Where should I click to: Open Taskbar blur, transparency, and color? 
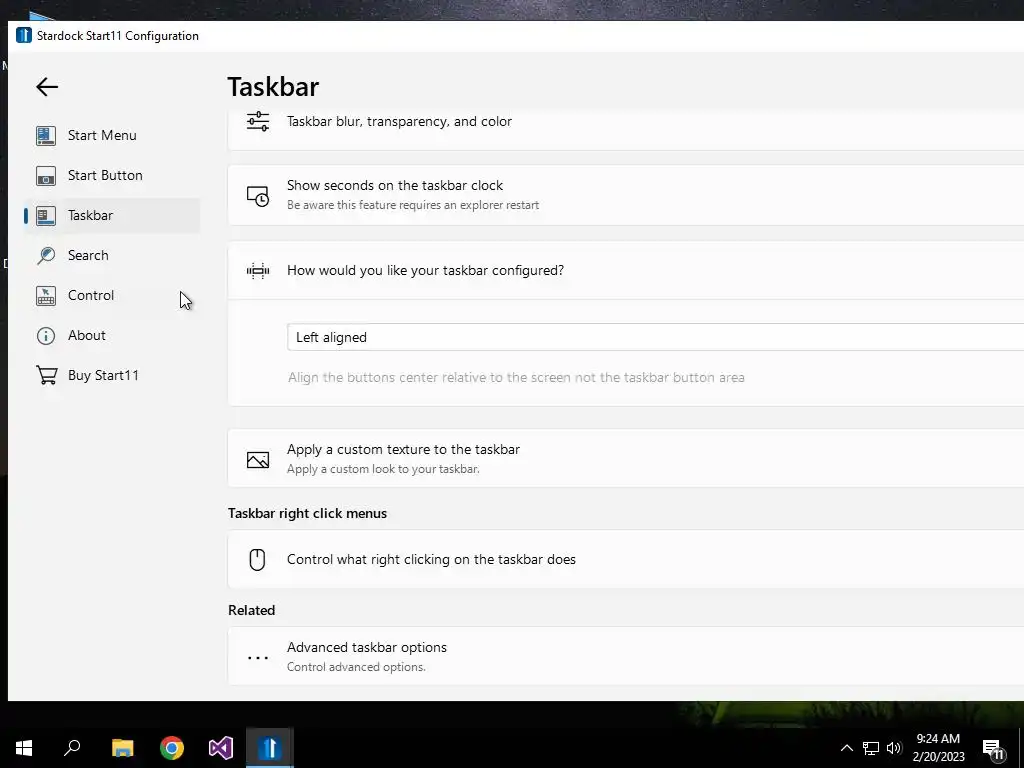[x=626, y=129]
